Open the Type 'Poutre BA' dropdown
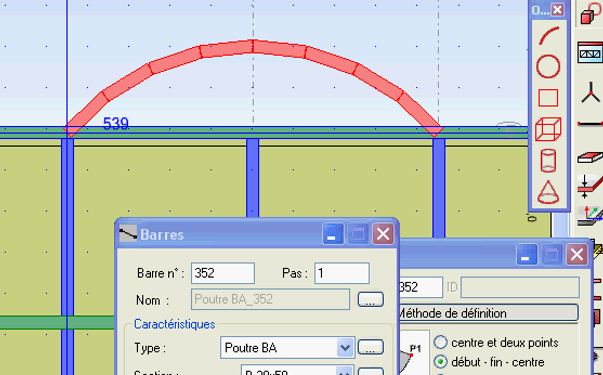Screen dimensions: 603x375 [345, 348]
